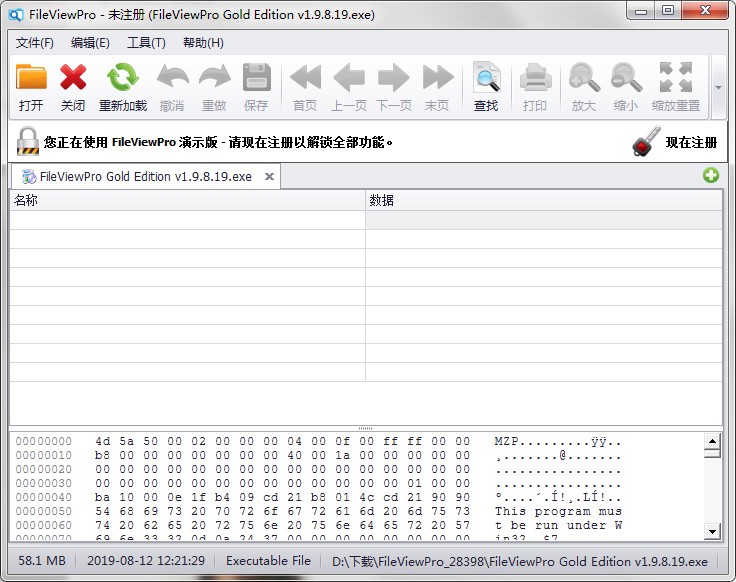Click the 缩放重置 (Reset zoom) icon
This screenshot has height=582, width=736.
pyautogui.click(x=675, y=77)
